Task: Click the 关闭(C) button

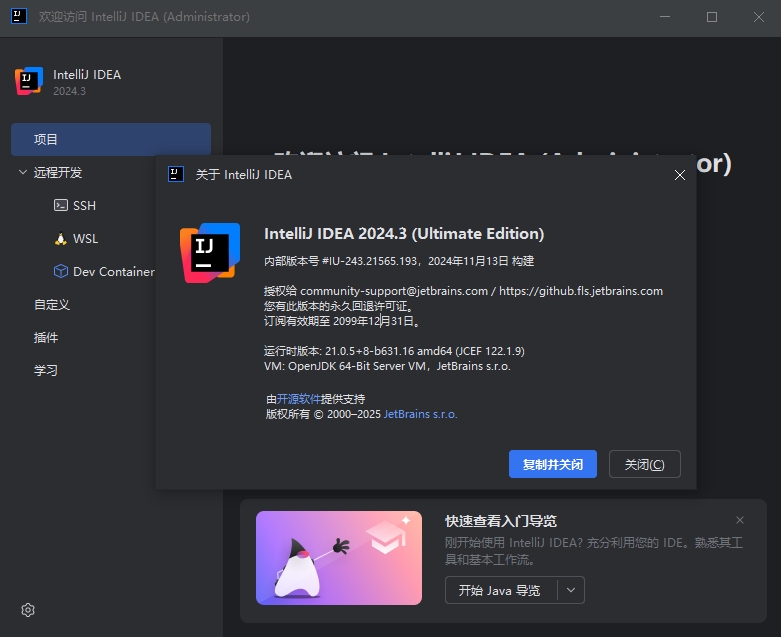Action: pos(645,464)
